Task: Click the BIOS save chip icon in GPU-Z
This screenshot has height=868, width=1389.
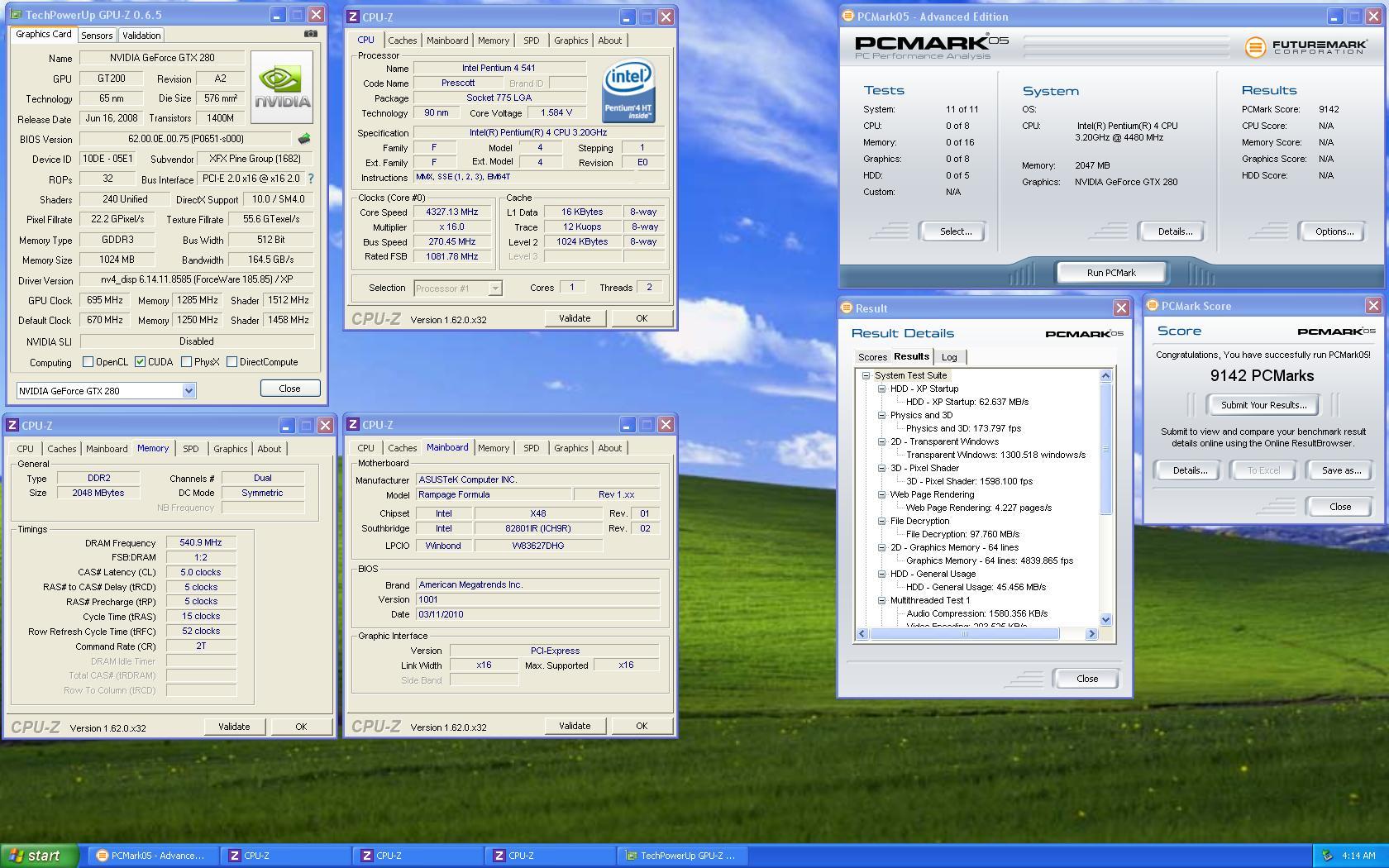Action: point(304,139)
